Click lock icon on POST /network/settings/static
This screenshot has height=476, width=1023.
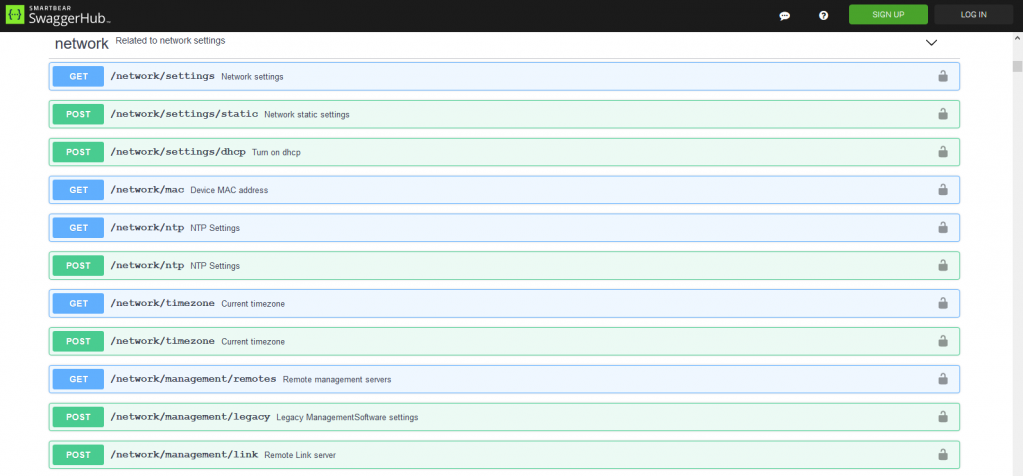click(942, 114)
